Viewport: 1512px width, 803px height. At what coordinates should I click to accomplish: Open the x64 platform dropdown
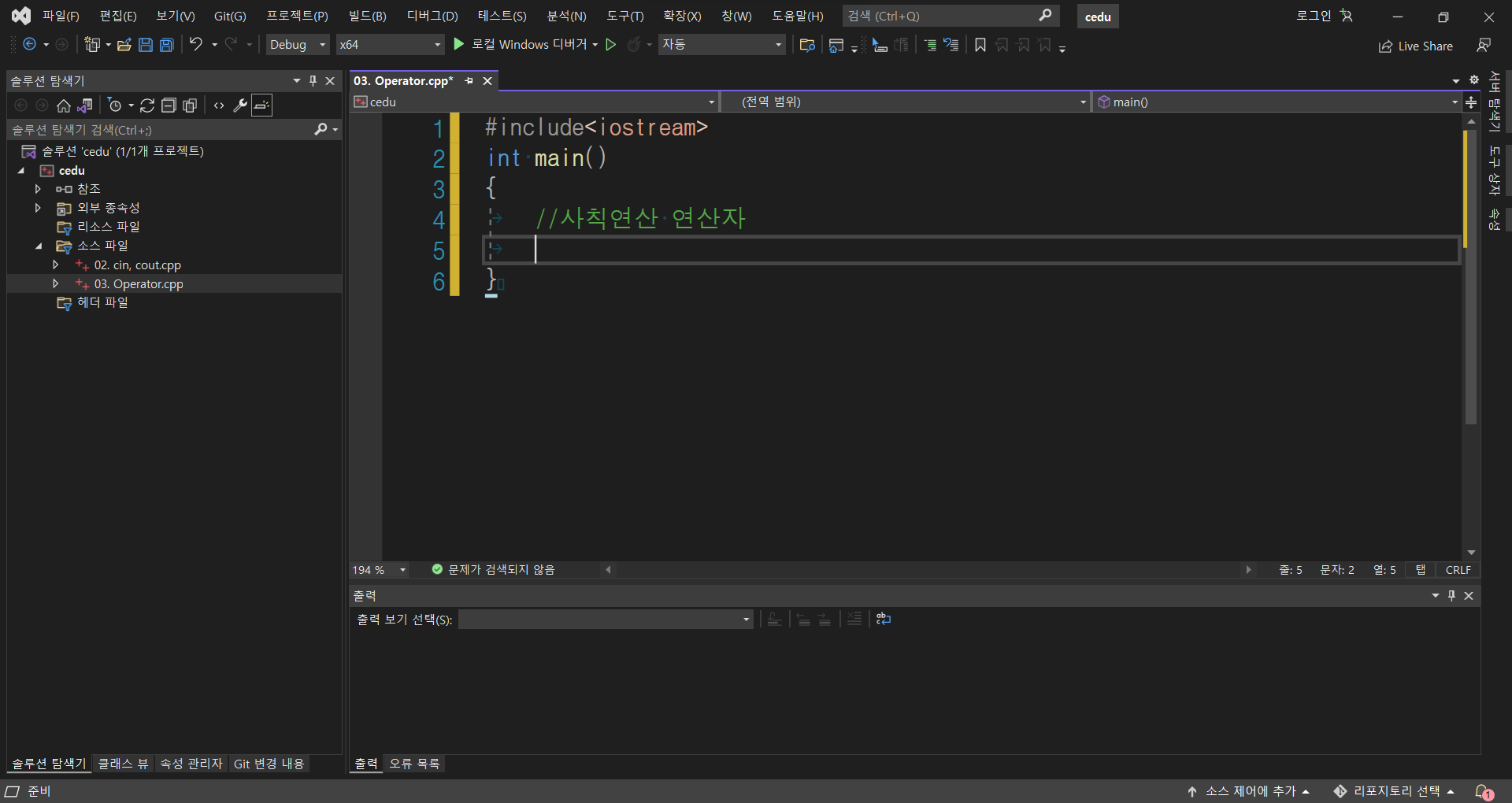click(x=391, y=45)
